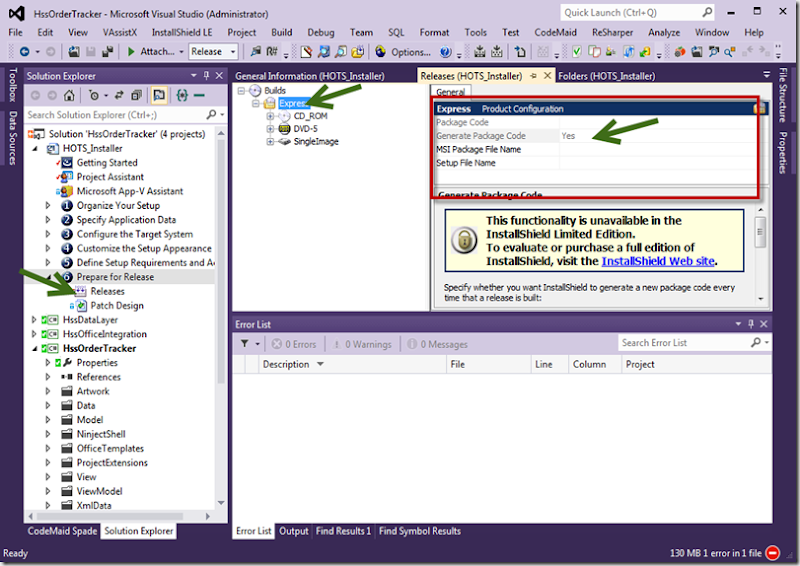This screenshot has width=800, height=566.
Task: Select the Releases item in Solution Explorer
Action: click(x=108, y=291)
